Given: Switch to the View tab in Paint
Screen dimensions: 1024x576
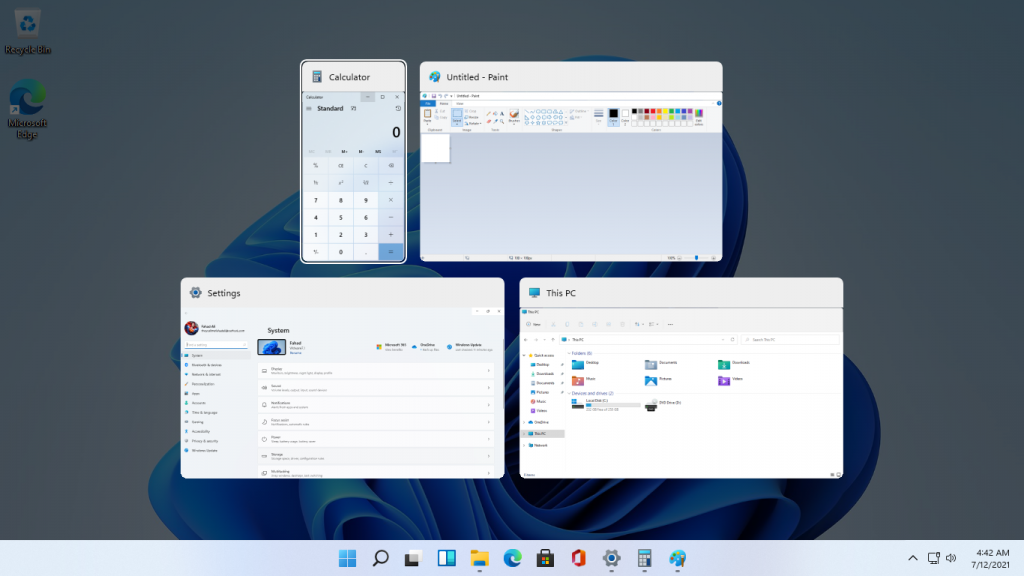Looking at the screenshot, I should click(460, 101).
